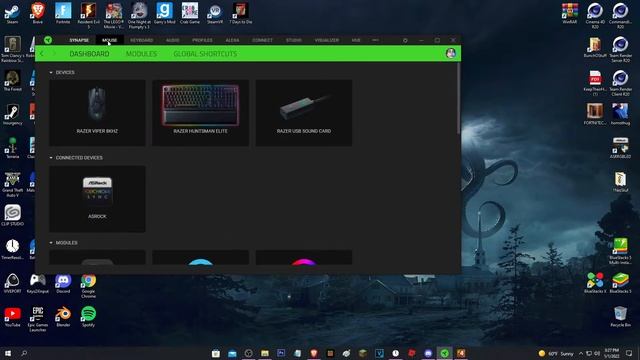
Task: Open the weather widget showing Sunny
Action: coord(556,353)
